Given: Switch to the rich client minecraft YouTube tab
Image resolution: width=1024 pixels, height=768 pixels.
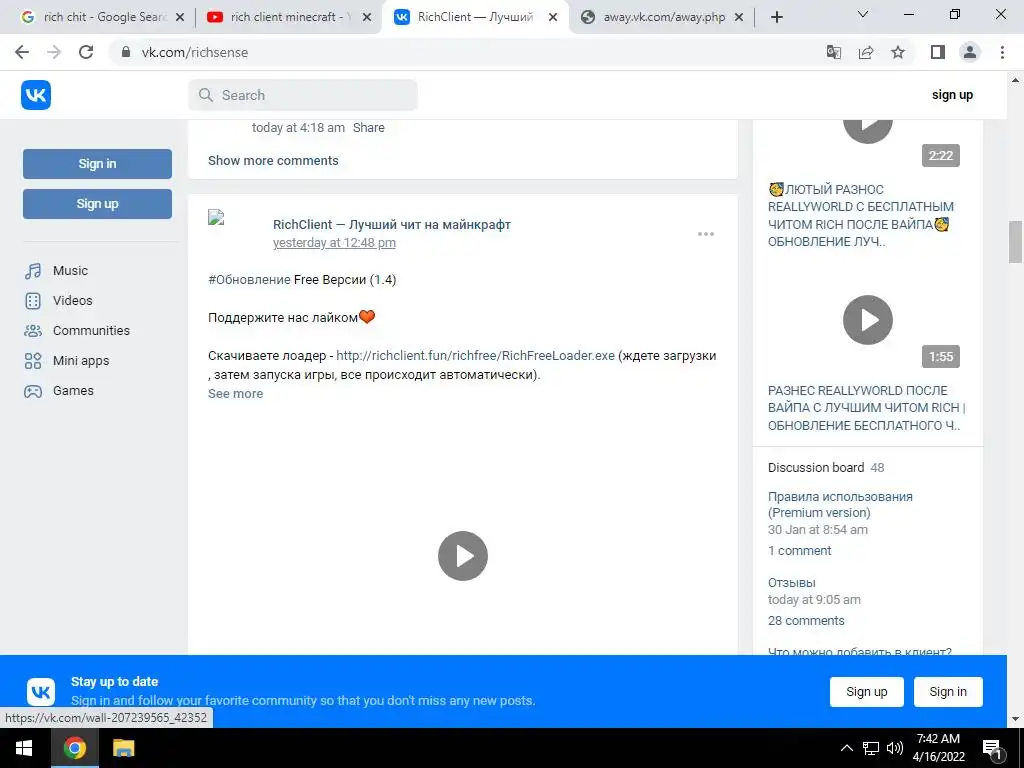Looking at the screenshot, I should [x=281, y=17].
